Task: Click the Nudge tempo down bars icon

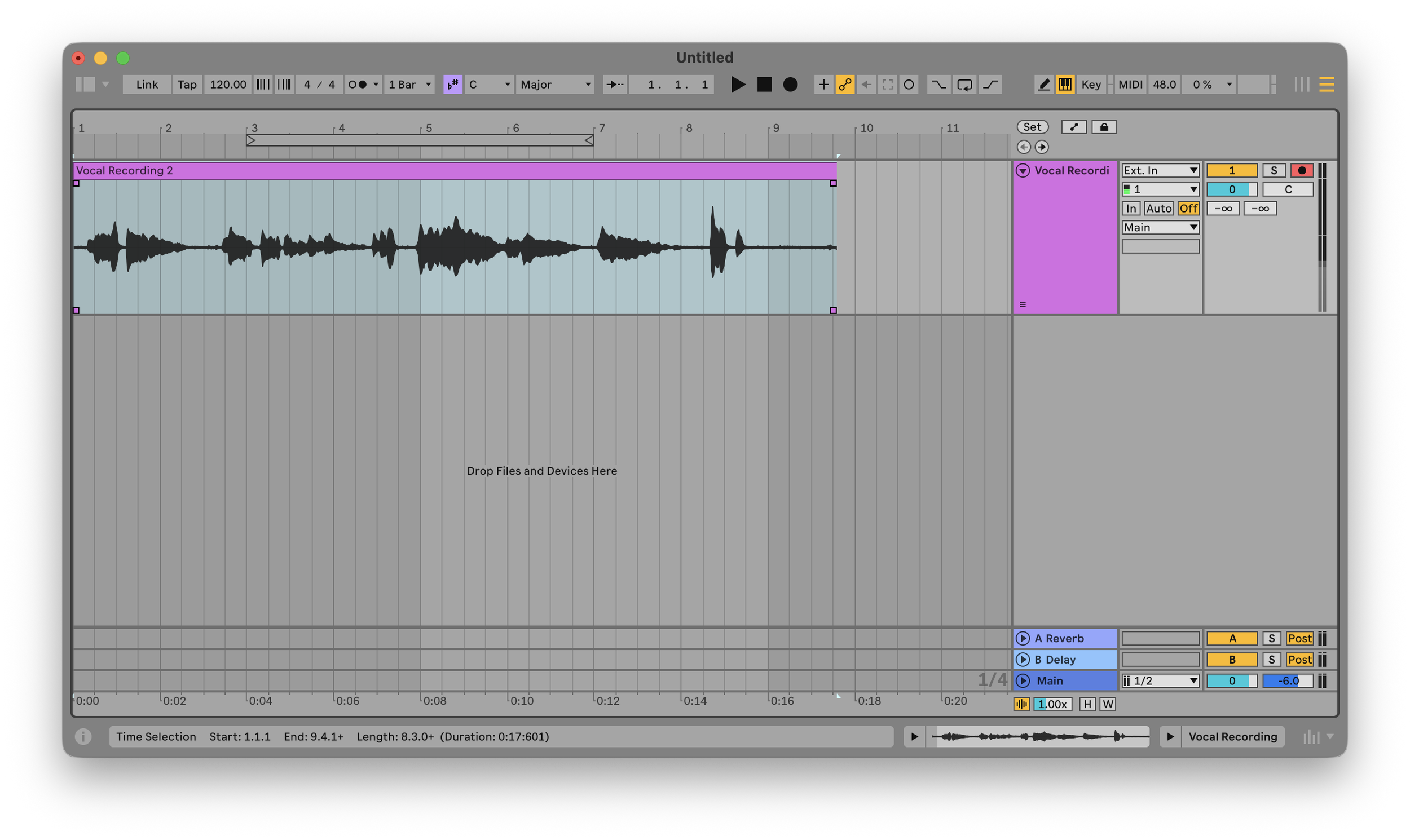Action: (263, 85)
